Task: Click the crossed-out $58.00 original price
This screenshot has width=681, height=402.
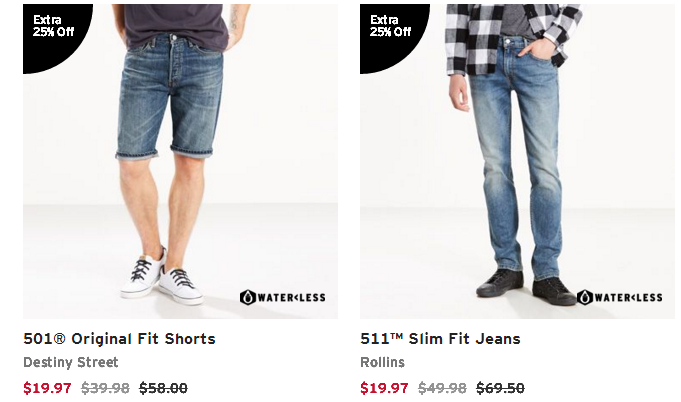Action: click(163, 388)
